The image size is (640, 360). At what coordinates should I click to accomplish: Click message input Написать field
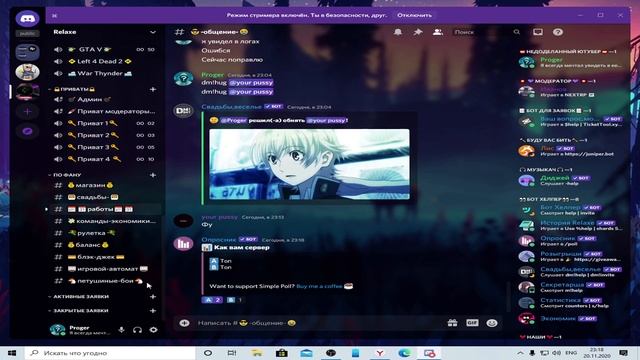point(318,323)
